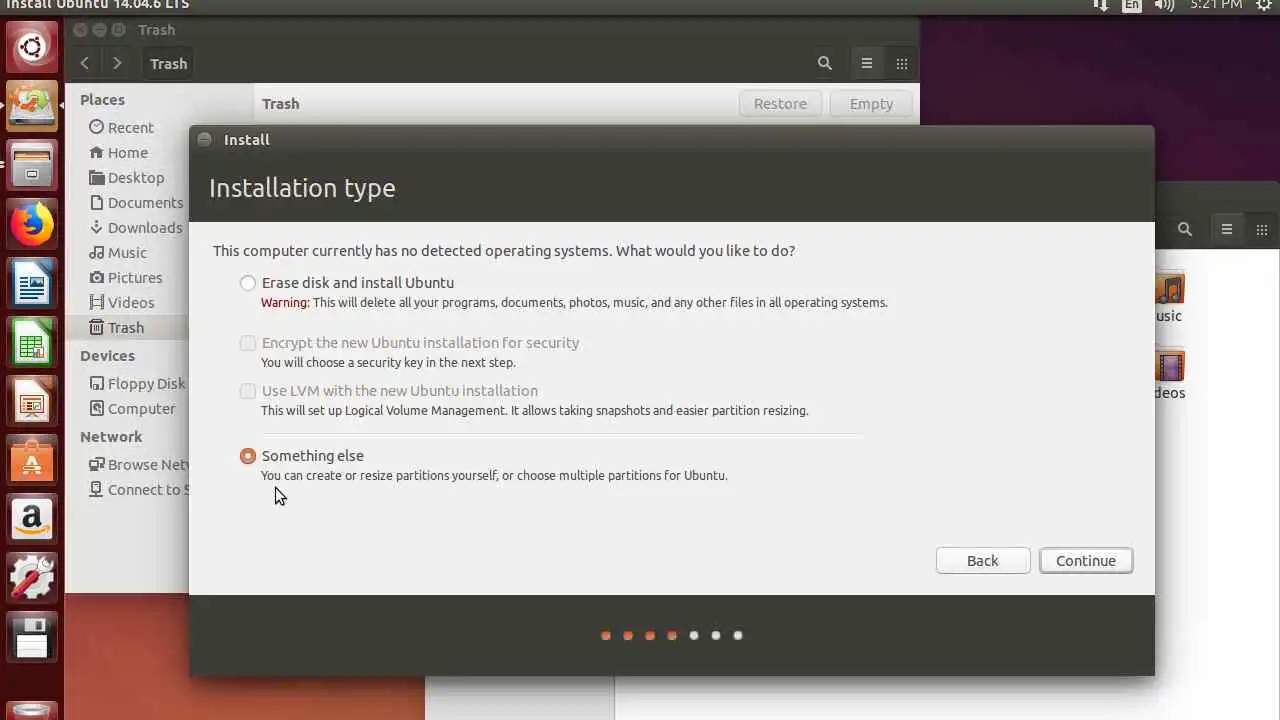This screenshot has height=720, width=1280.
Task: Switch Trash window to list view
Action: [867, 63]
